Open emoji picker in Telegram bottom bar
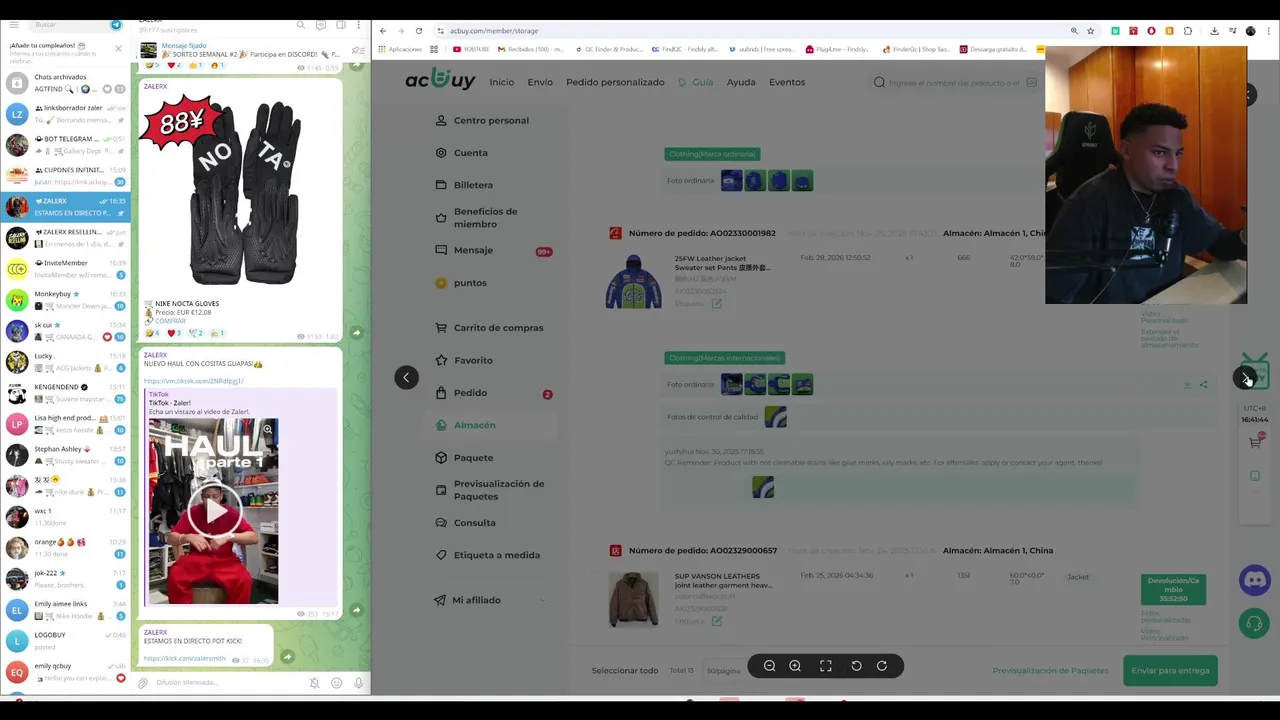Viewport: 1280px width, 720px height. pyautogui.click(x=336, y=683)
